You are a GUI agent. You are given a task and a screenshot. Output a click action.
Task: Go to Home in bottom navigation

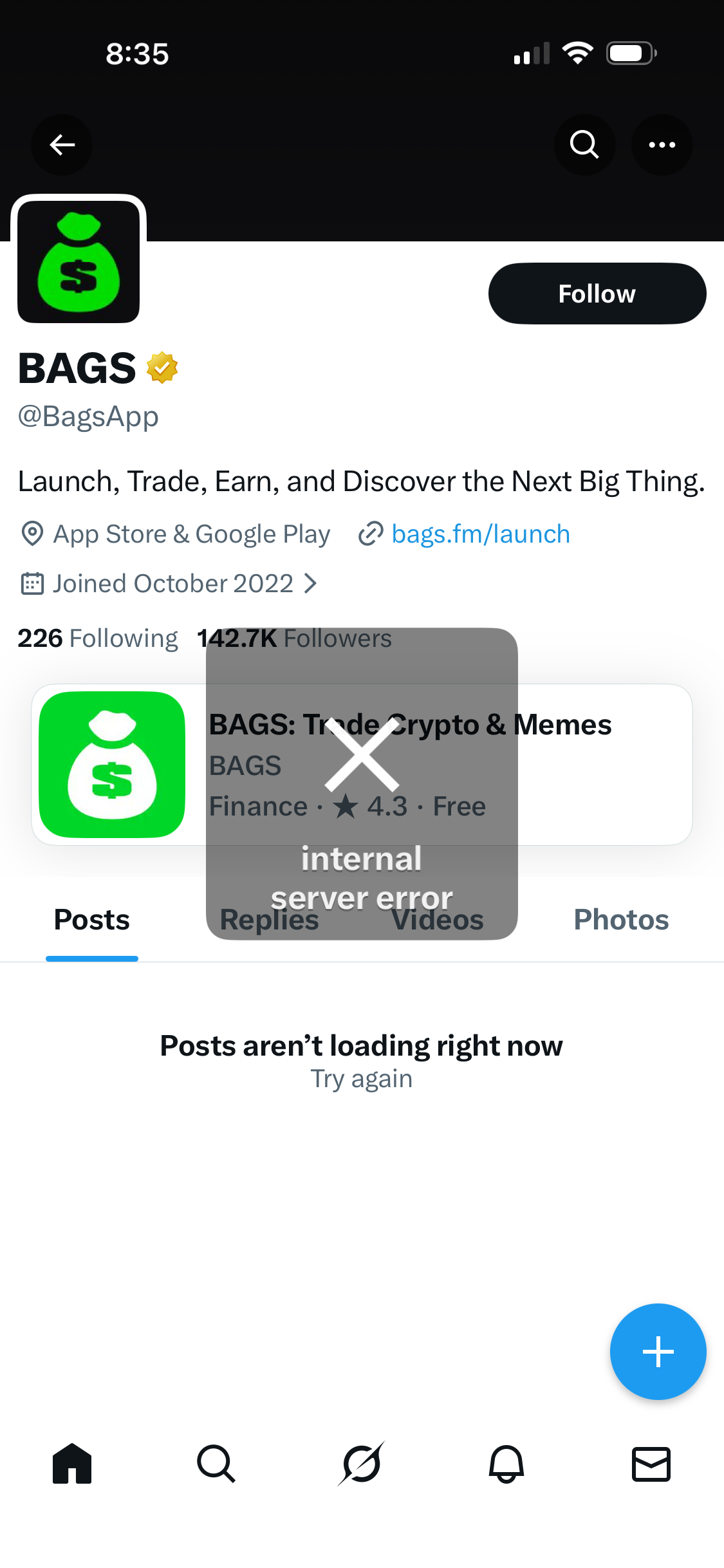(72, 1464)
